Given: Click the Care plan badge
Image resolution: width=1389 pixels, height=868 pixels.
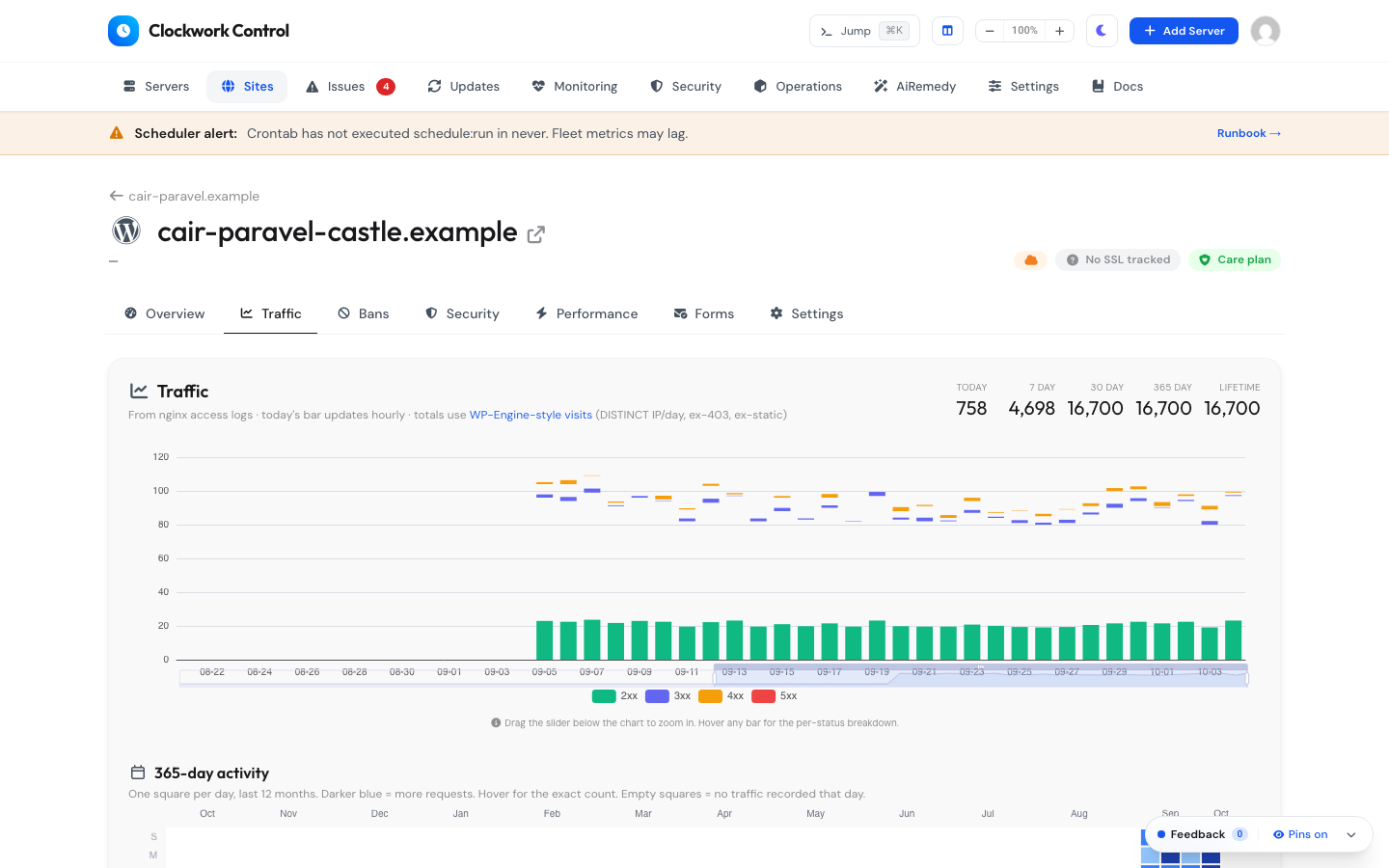Looking at the screenshot, I should point(1235,259).
